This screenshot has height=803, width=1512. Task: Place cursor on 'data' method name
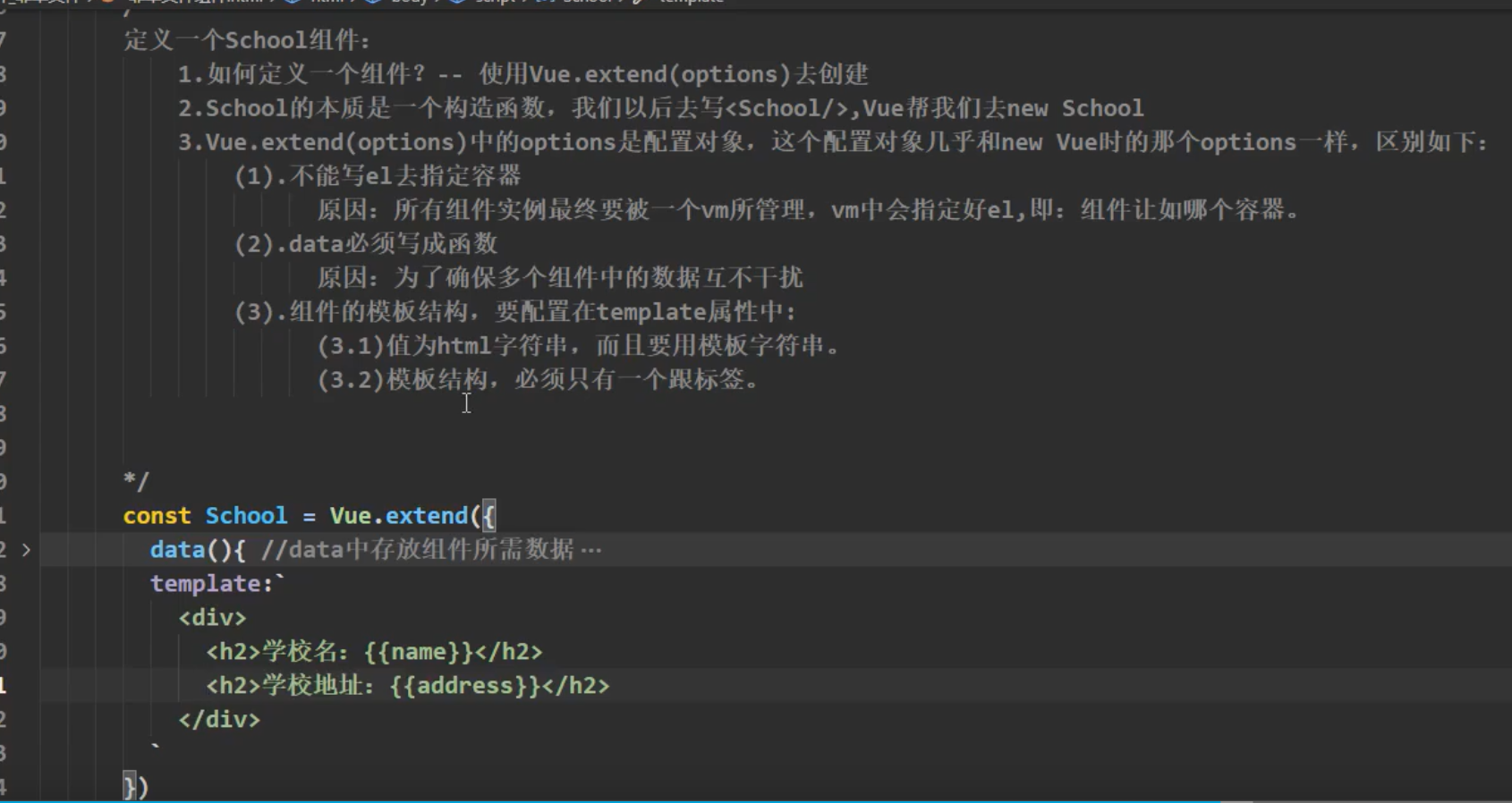coord(177,550)
